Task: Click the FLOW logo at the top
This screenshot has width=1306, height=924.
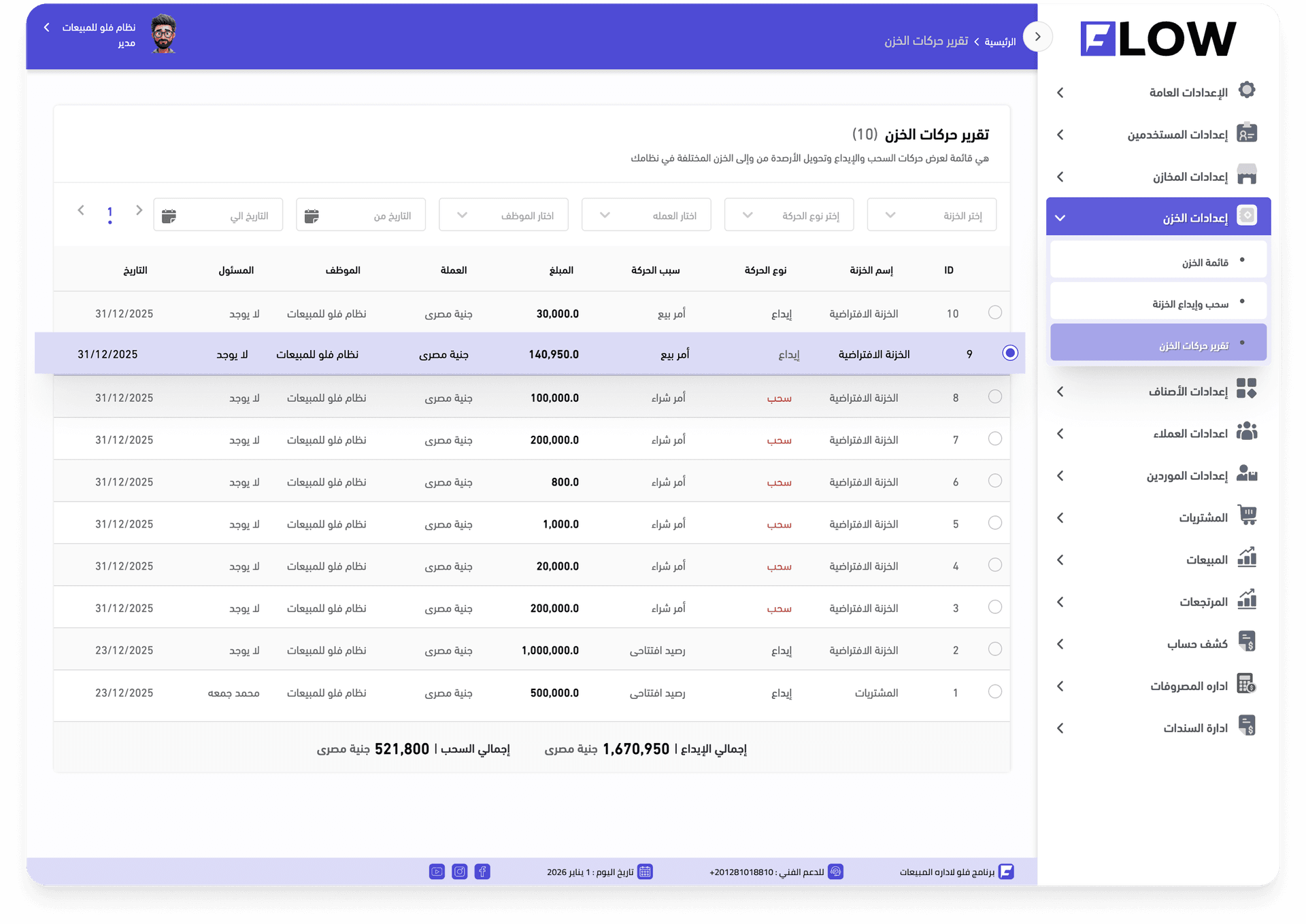Action: pos(1158,38)
